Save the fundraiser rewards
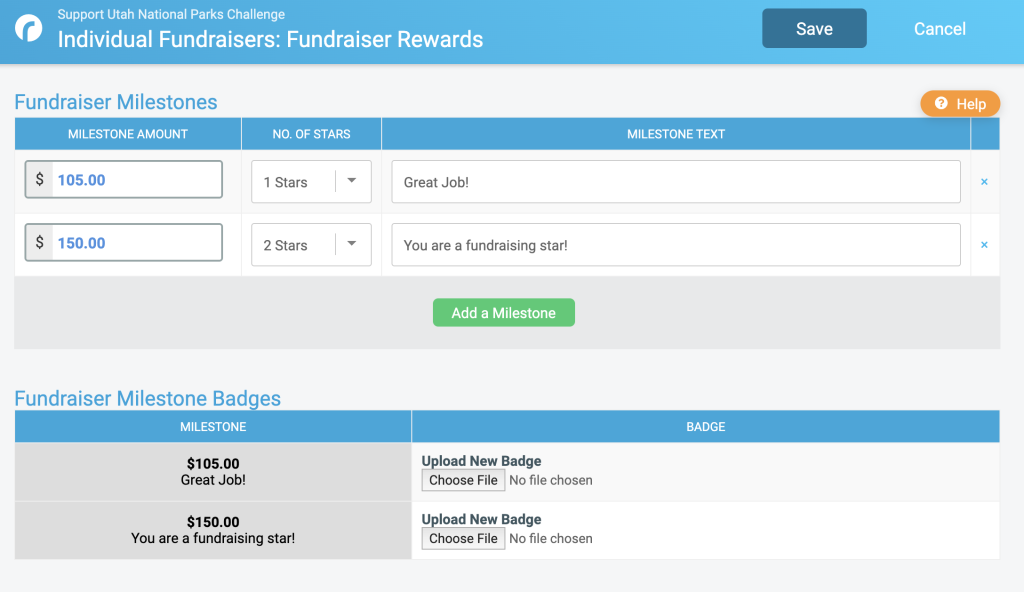 pyautogui.click(x=814, y=28)
